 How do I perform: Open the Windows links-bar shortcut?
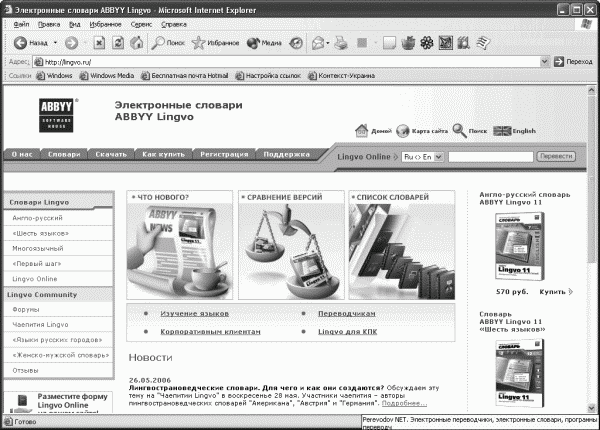pos(54,76)
